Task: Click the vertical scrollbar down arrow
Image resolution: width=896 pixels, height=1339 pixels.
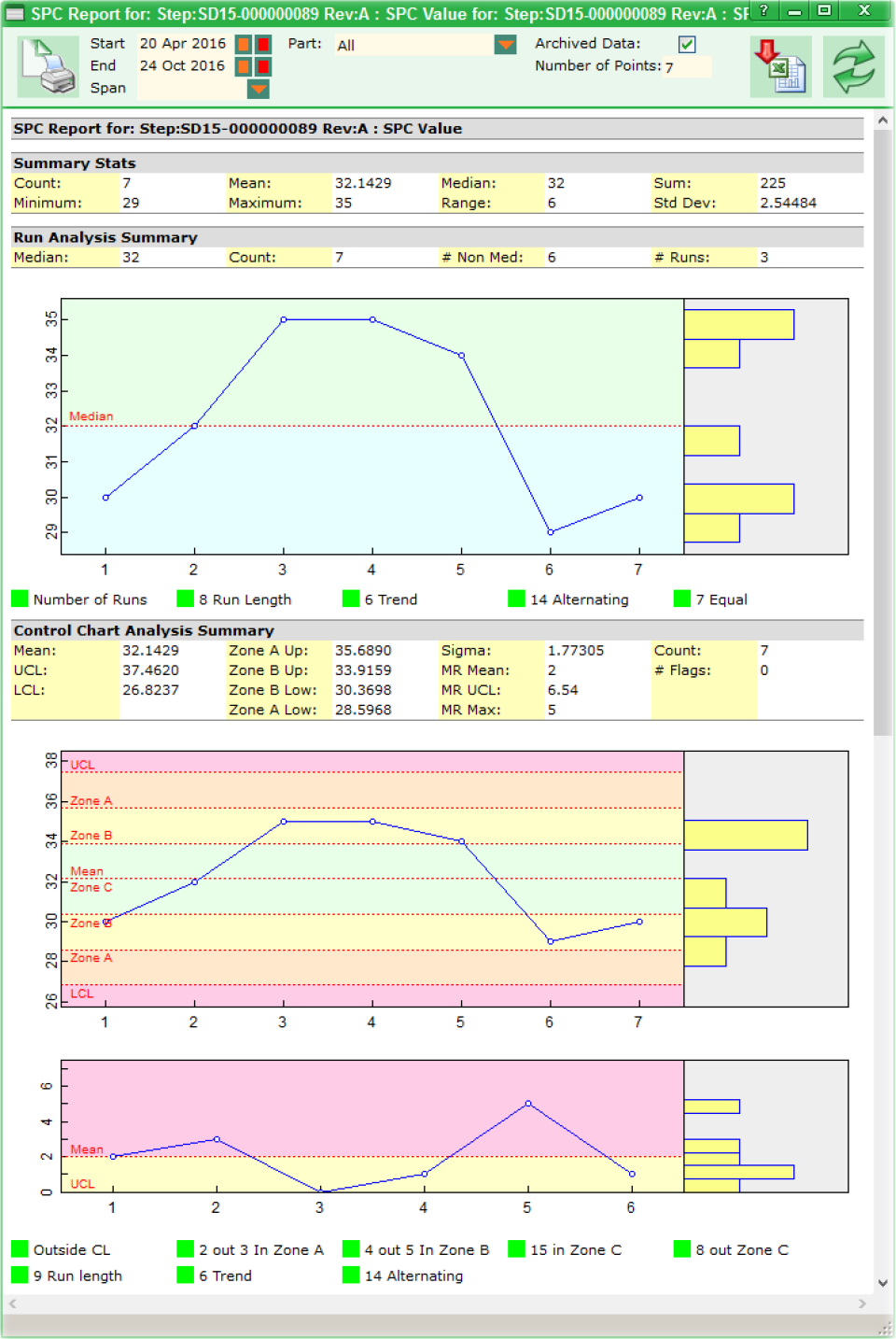Action: click(882, 1283)
